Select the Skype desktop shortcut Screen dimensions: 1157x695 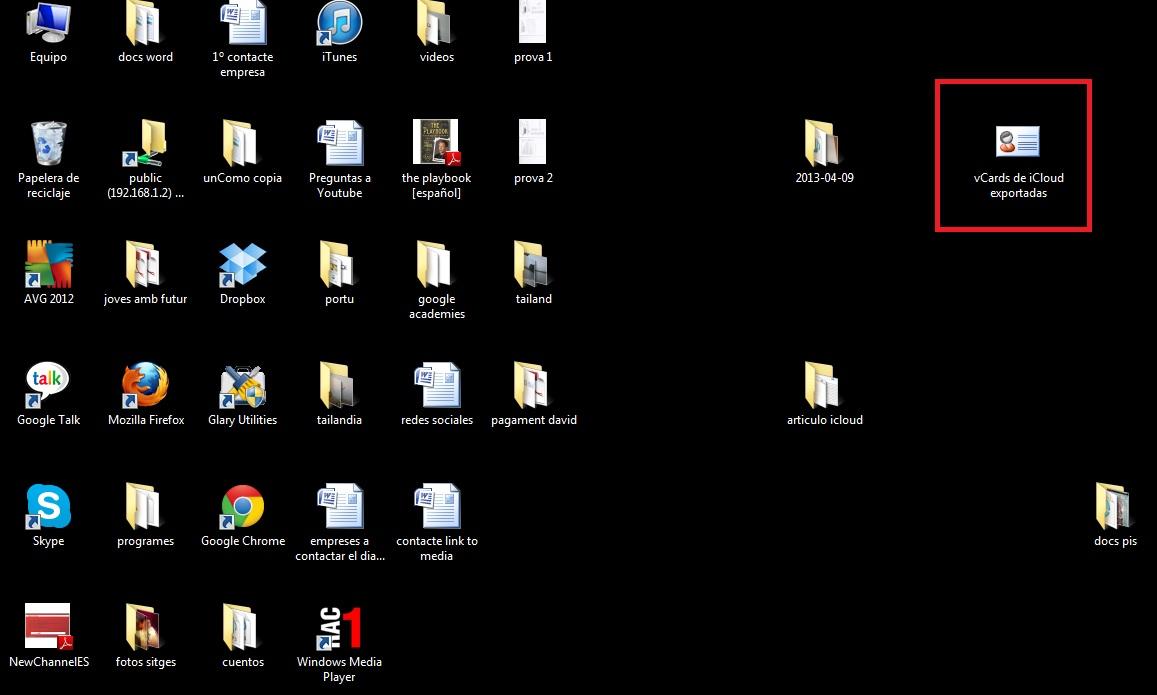[x=48, y=508]
